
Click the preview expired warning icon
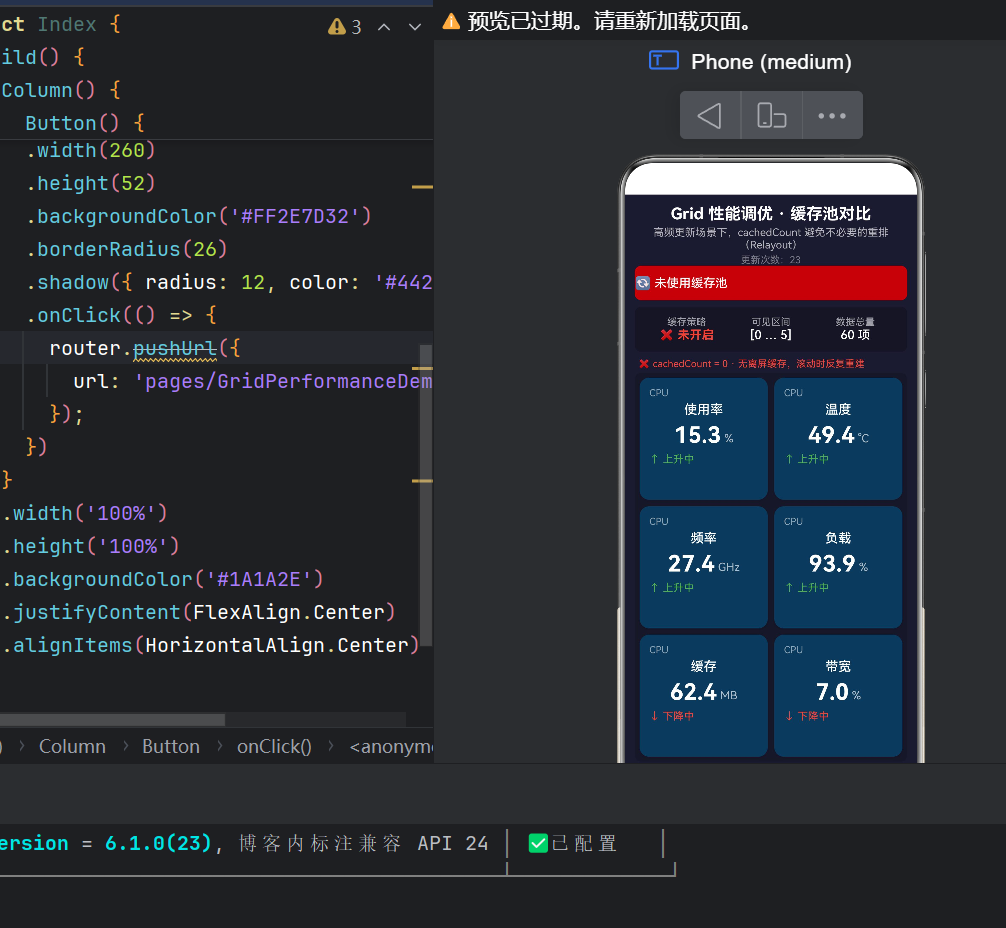(452, 21)
